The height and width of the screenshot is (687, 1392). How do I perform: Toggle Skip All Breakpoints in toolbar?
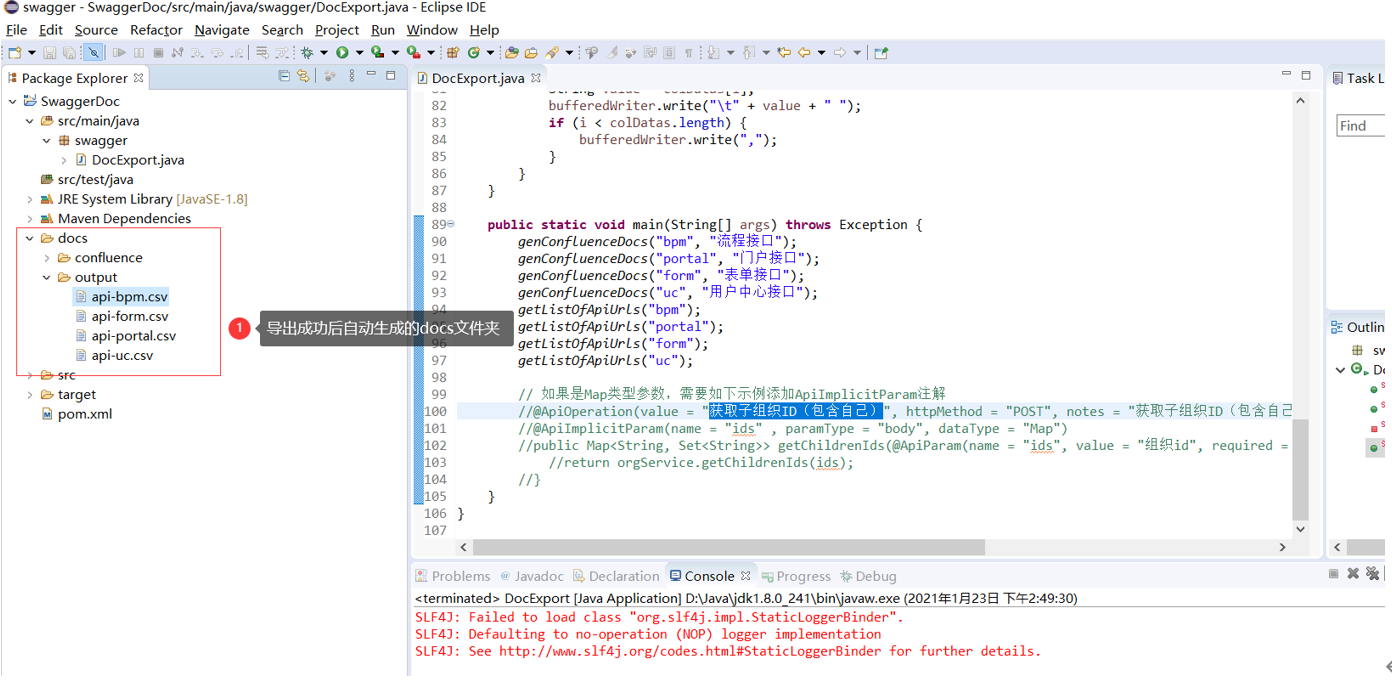(x=93, y=53)
